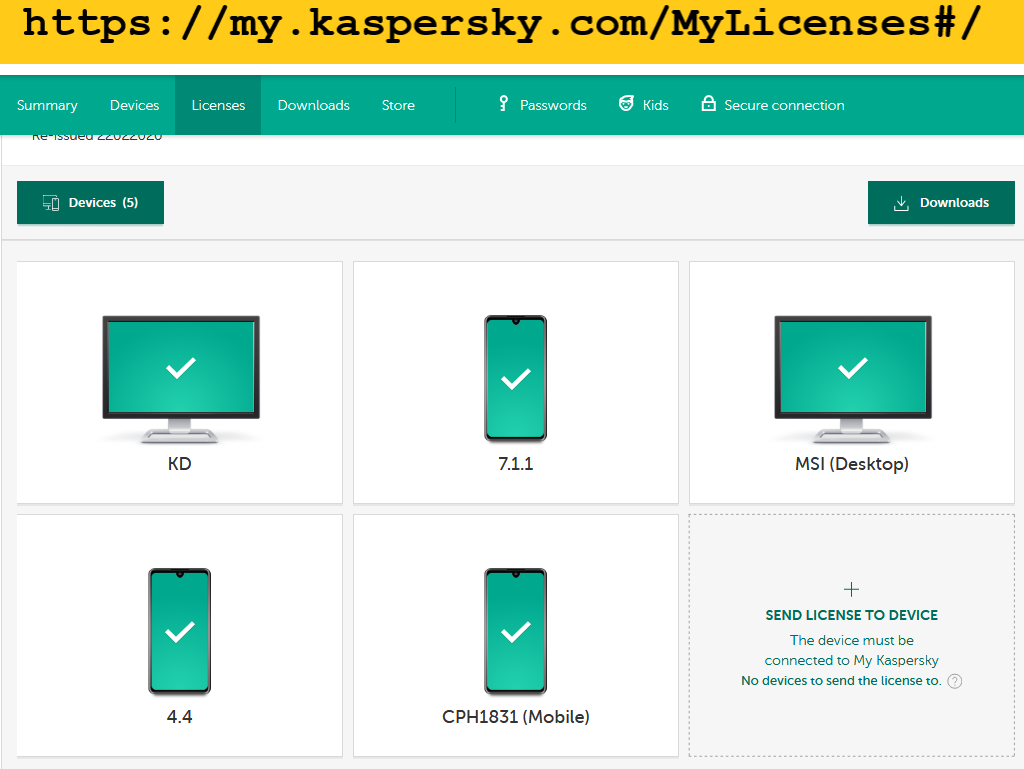This screenshot has height=769, width=1024.
Task: Click the devices icon in Devices (5) button
Action: pyautogui.click(x=51, y=203)
